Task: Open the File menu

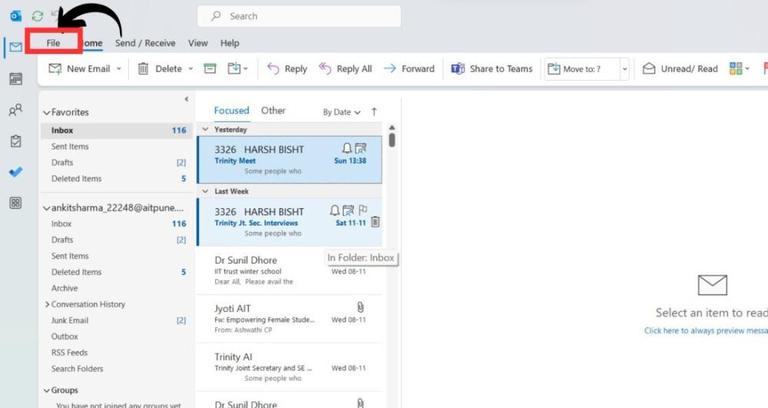Action: point(53,43)
